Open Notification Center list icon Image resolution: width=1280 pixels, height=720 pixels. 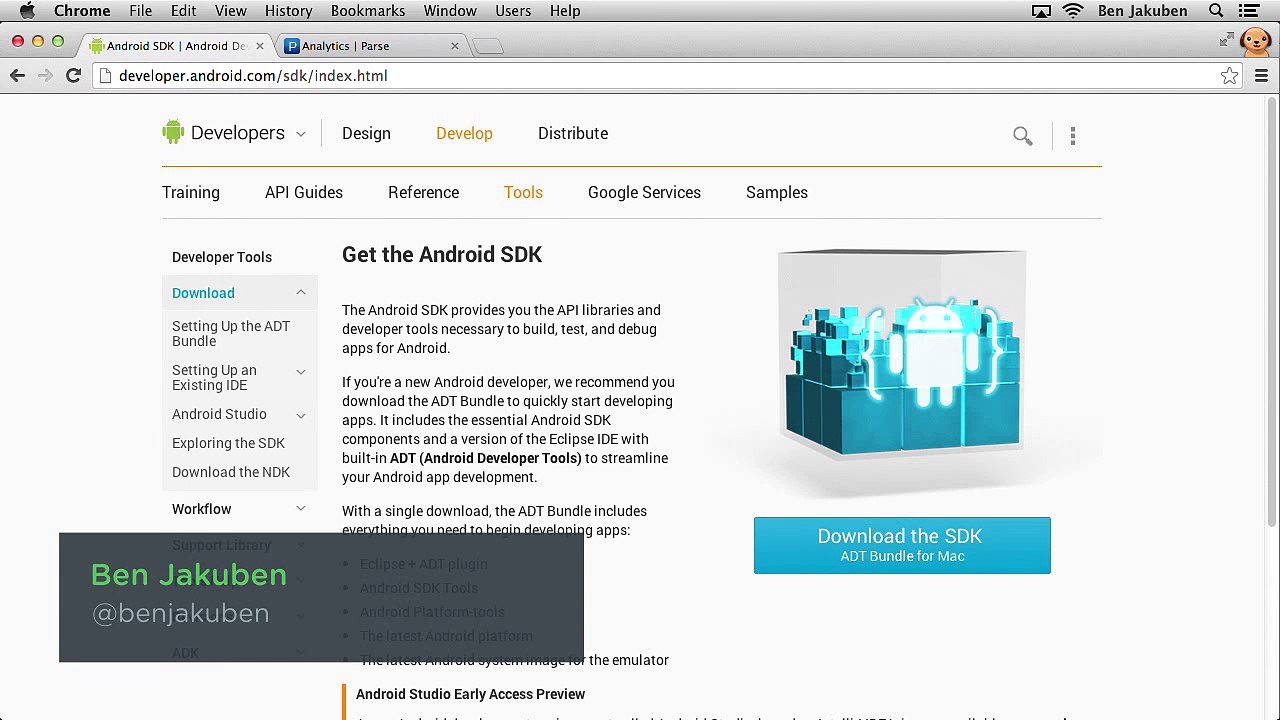tap(1249, 11)
